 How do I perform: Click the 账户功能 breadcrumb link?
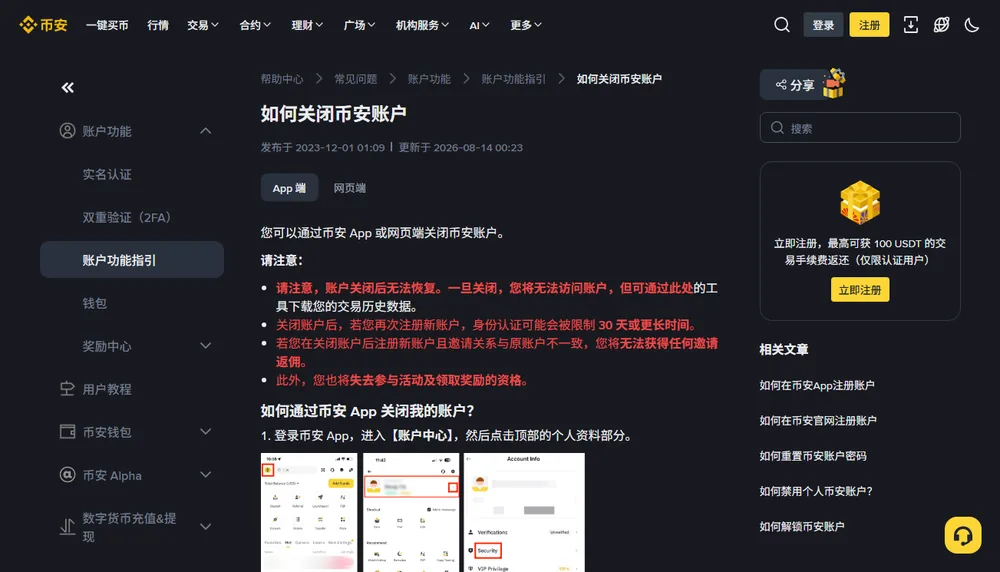pyautogui.click(x=429, y=79)
